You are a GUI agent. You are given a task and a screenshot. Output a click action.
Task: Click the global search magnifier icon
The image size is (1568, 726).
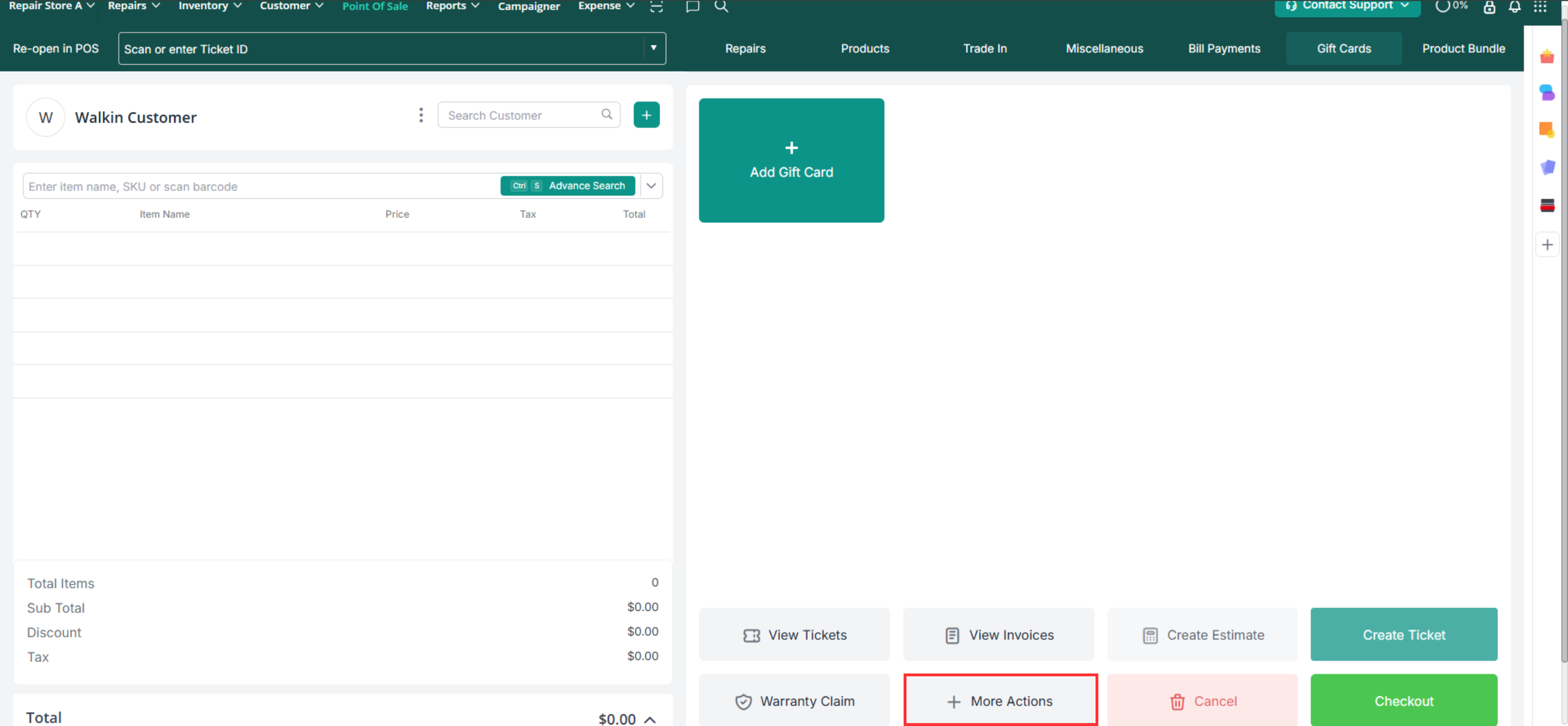pos(722,6)
